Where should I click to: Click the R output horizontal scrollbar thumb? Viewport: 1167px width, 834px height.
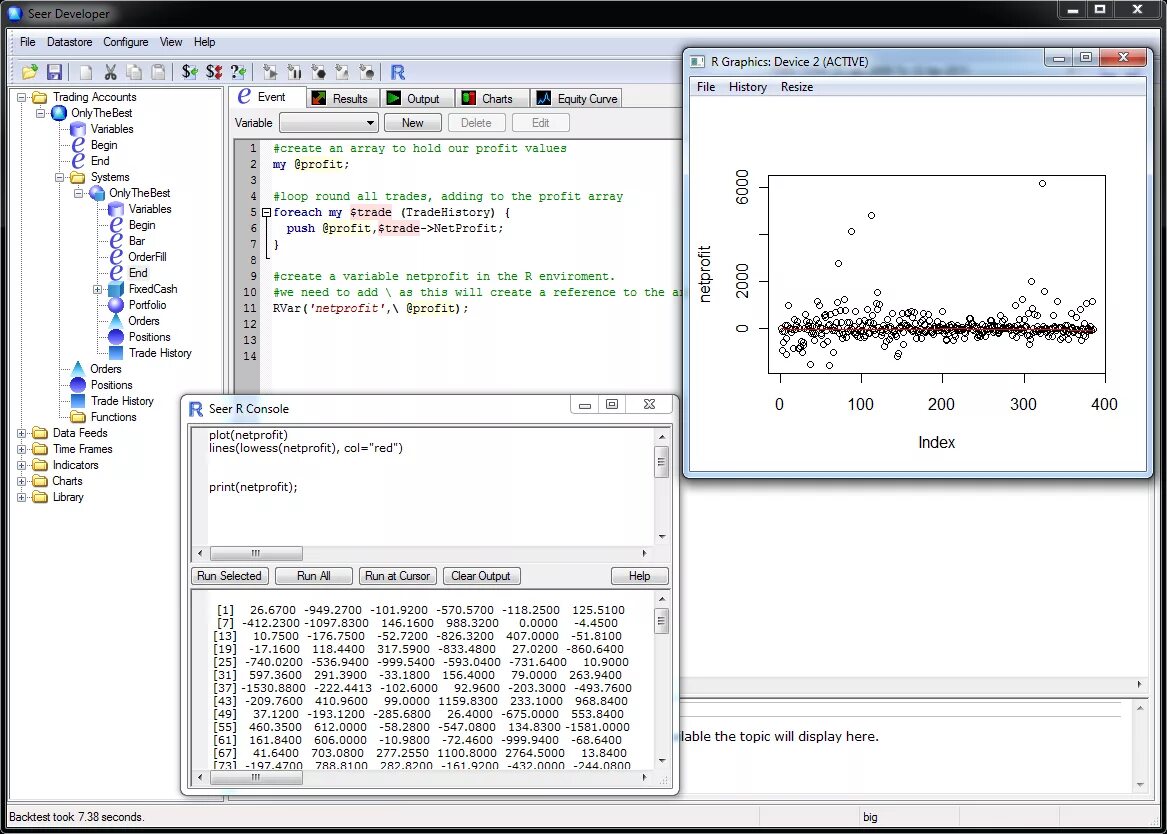click(x=256, y=777)
